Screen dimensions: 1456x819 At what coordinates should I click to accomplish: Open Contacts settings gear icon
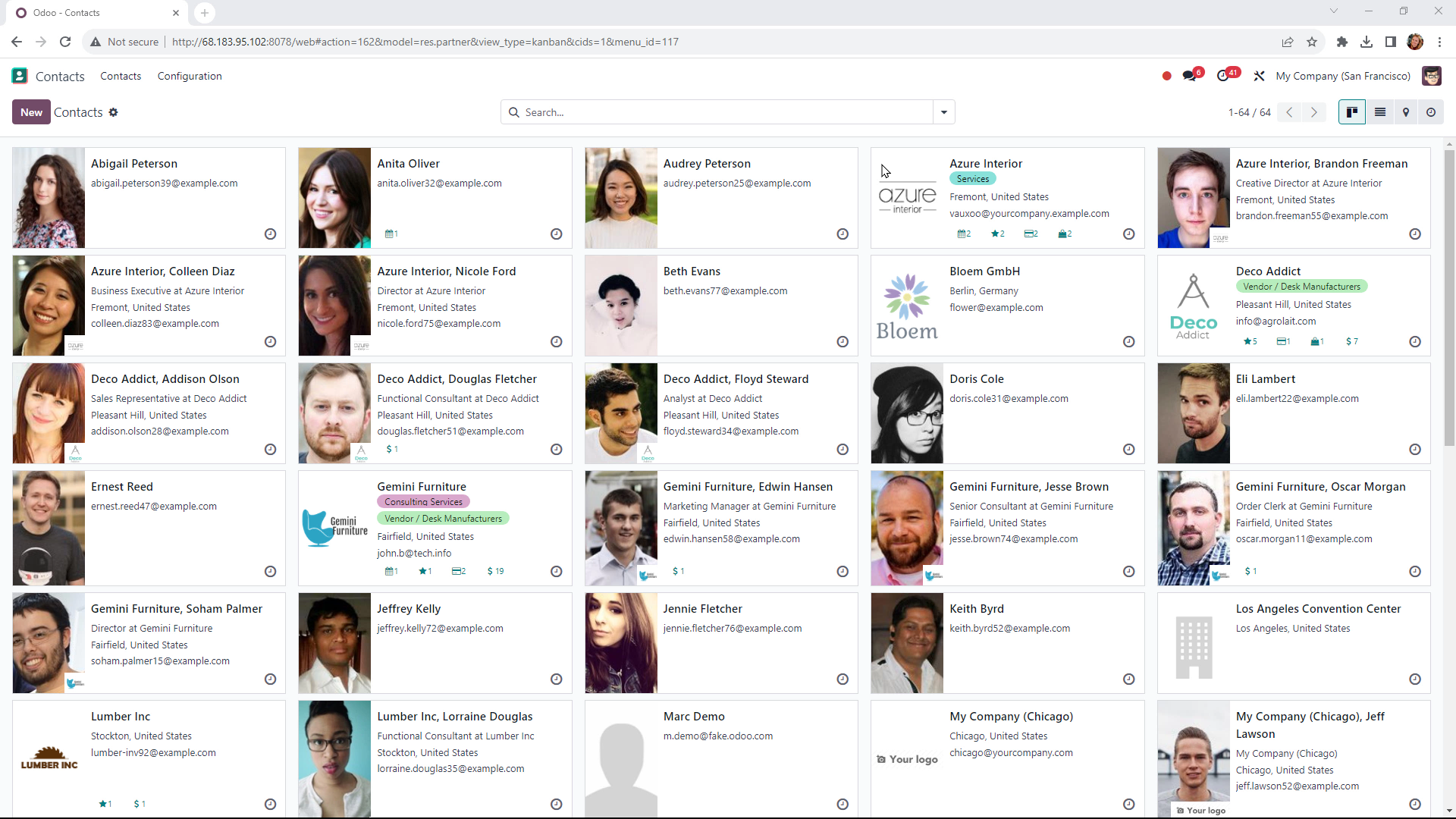(113, 112)
